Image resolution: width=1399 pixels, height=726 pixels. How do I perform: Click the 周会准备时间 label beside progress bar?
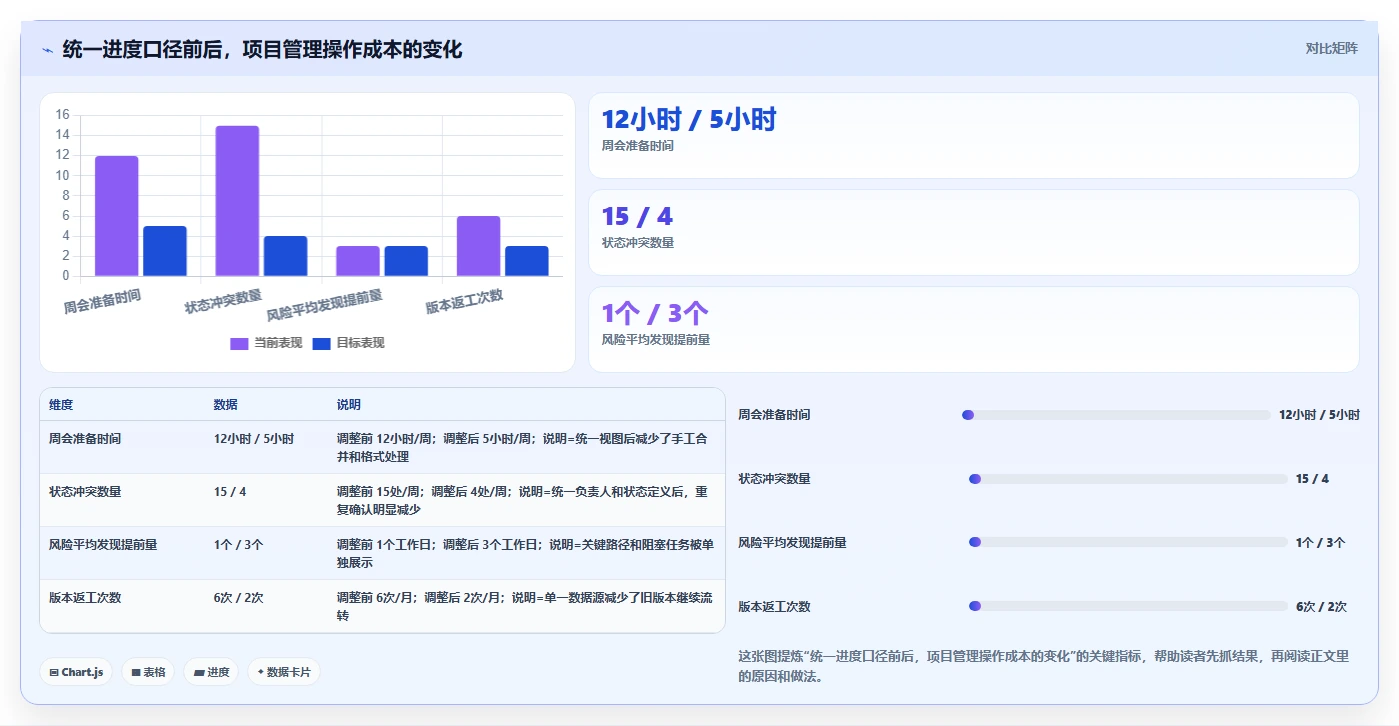774,415
